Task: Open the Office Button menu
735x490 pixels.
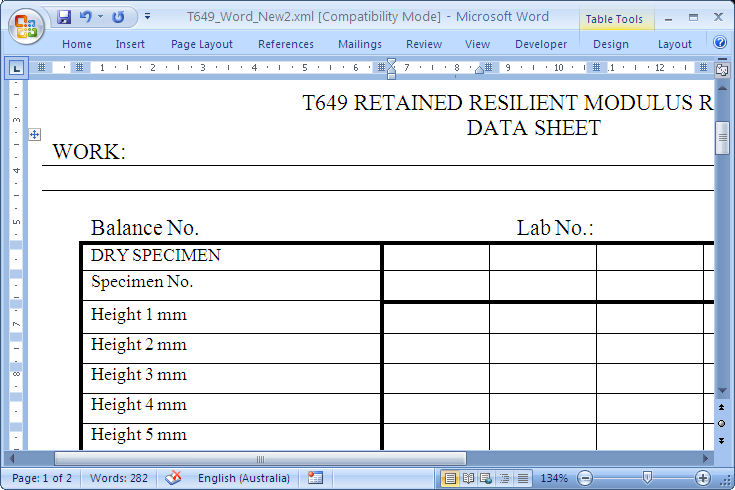Action: tap(26, 26)
